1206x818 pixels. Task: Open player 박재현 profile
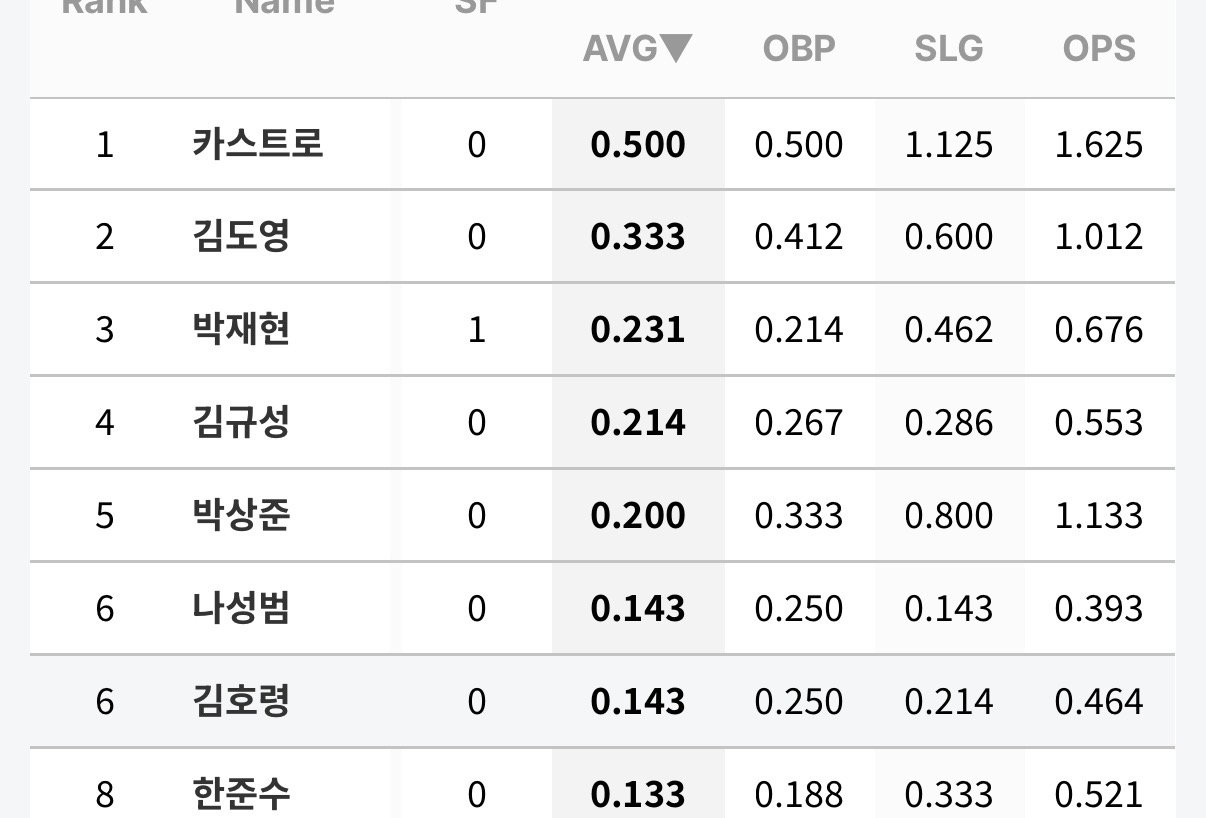(241, 330)
